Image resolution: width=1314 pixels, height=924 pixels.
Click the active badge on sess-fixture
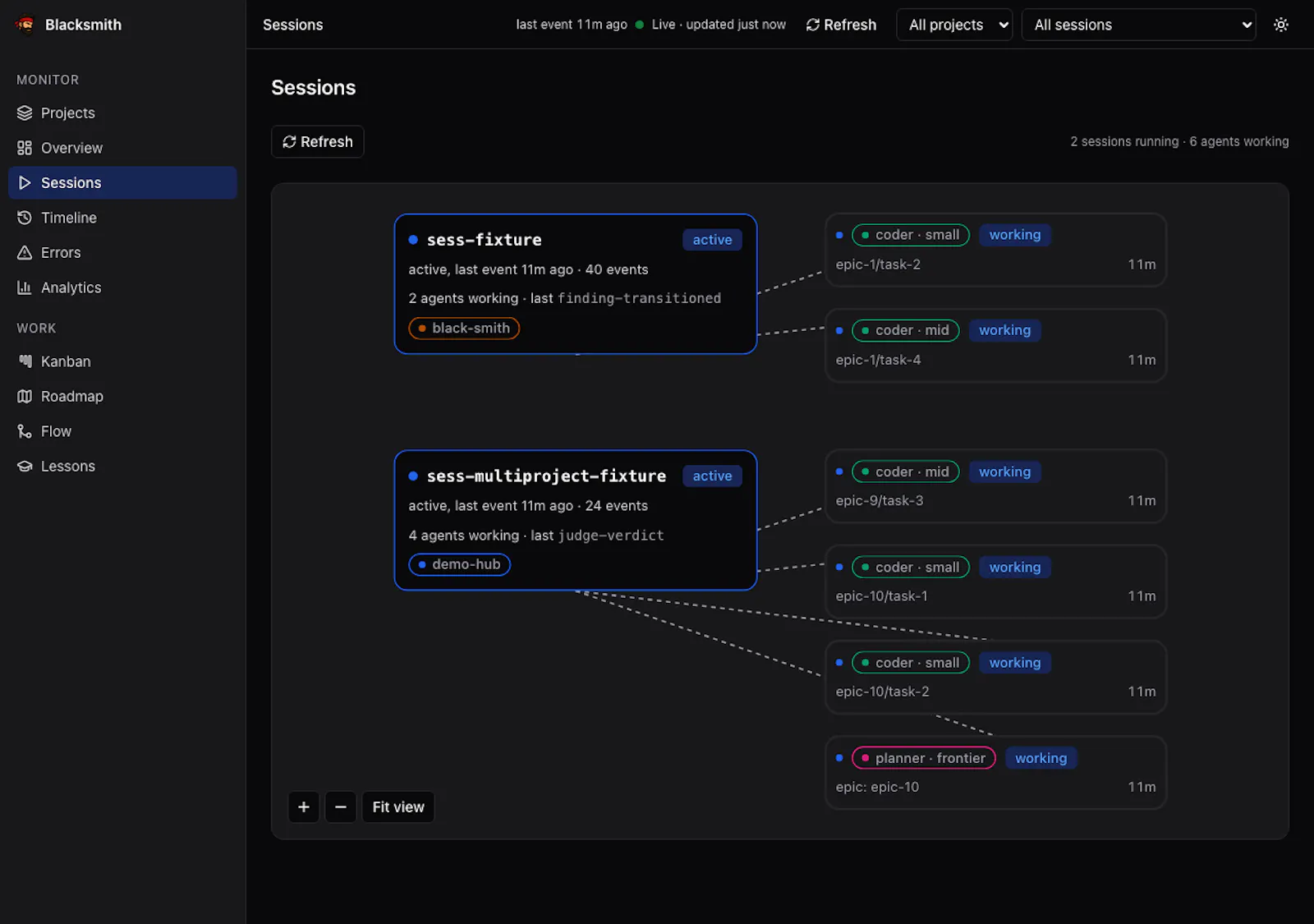point(712,240)
